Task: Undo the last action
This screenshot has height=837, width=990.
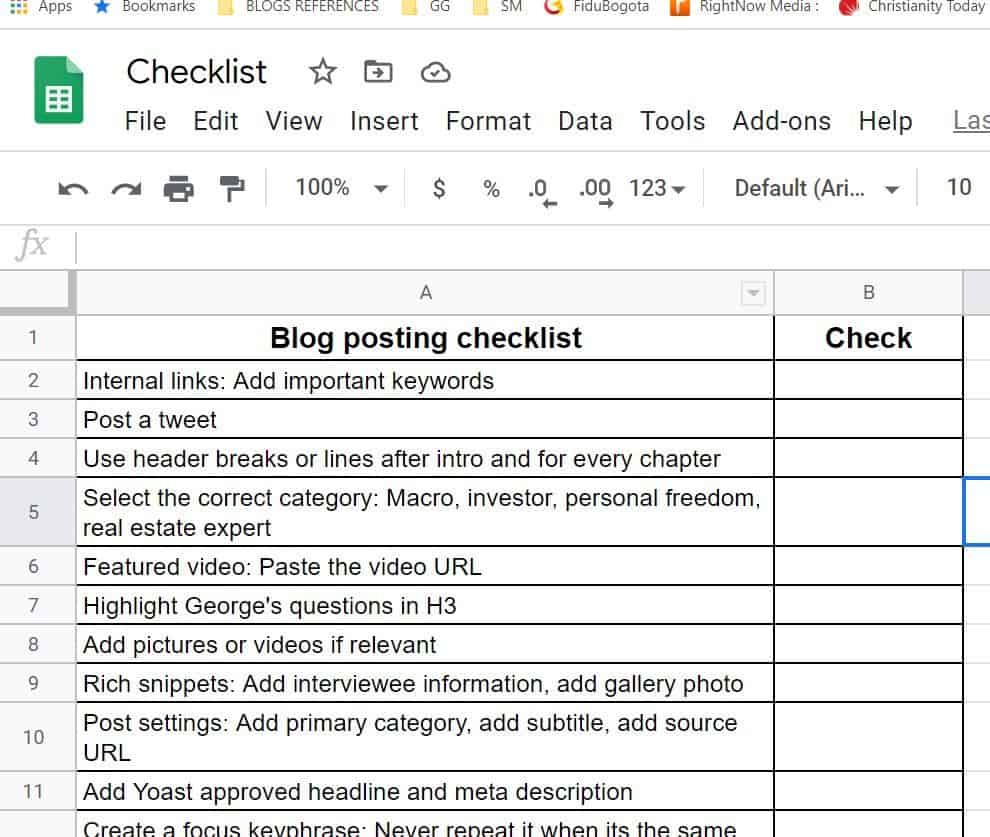Action: [73, 188]
